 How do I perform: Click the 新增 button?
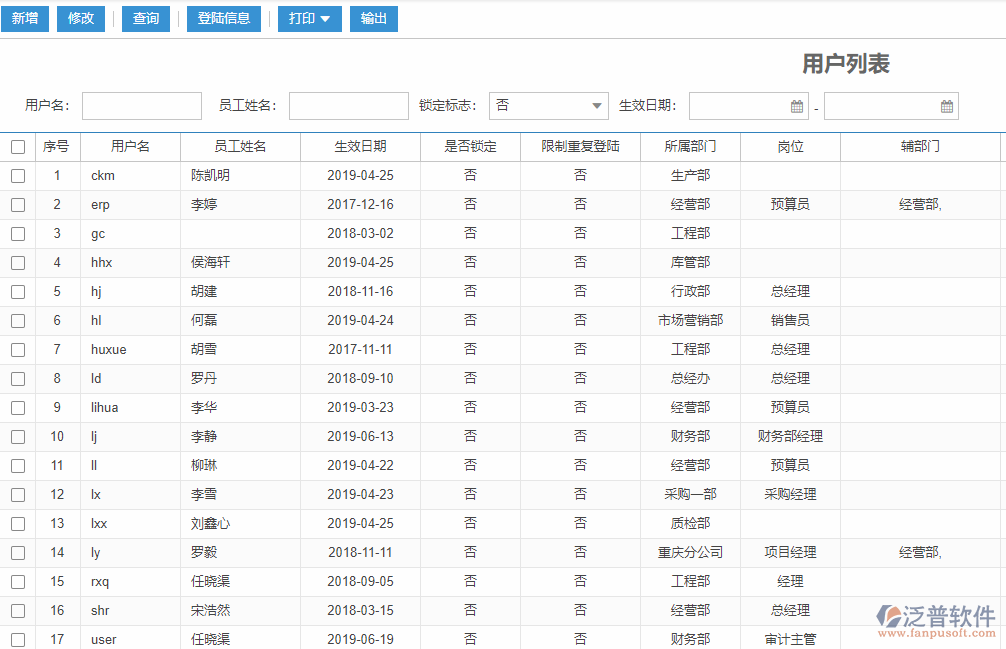pos(24,18)
